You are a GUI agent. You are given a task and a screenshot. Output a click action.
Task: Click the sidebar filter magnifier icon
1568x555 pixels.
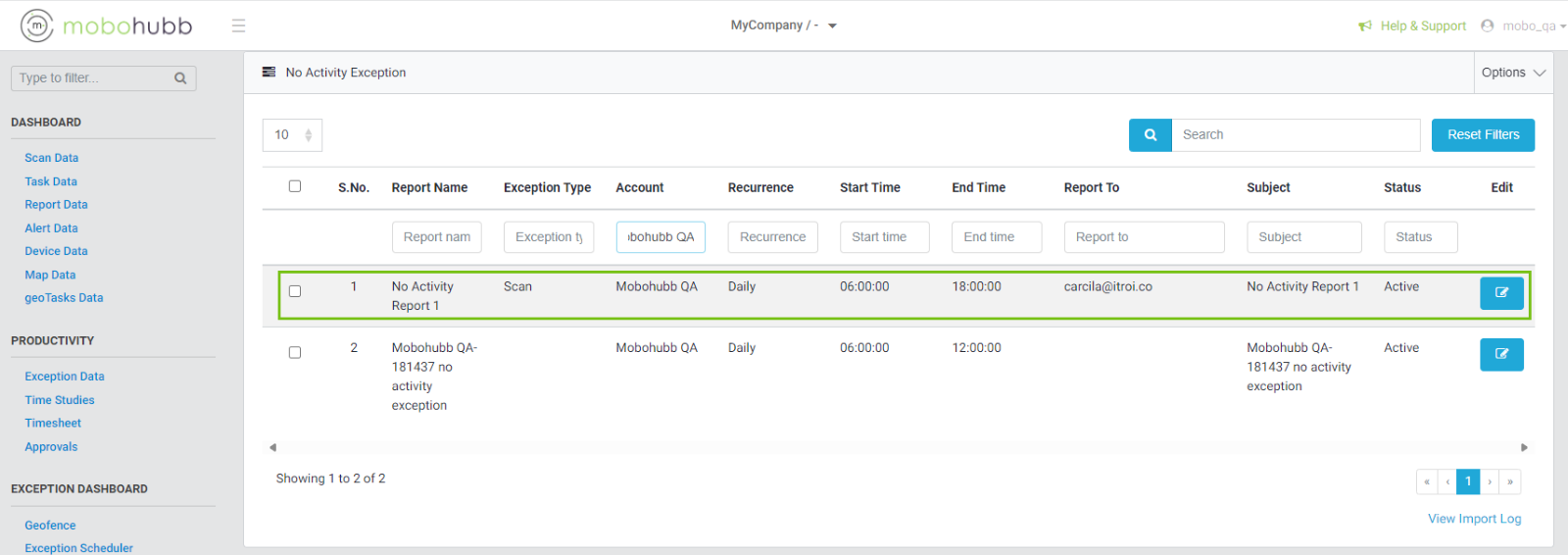[180, 78]
